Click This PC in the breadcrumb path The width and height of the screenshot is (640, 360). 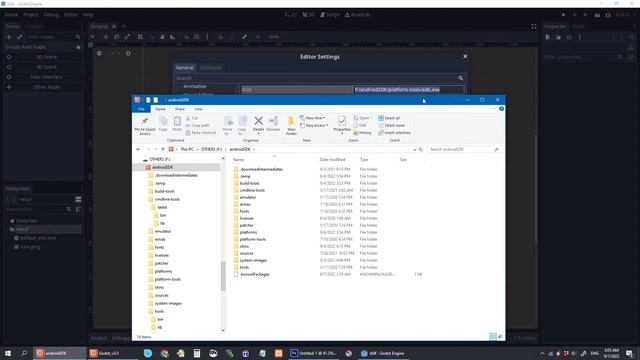coord(187,149)
